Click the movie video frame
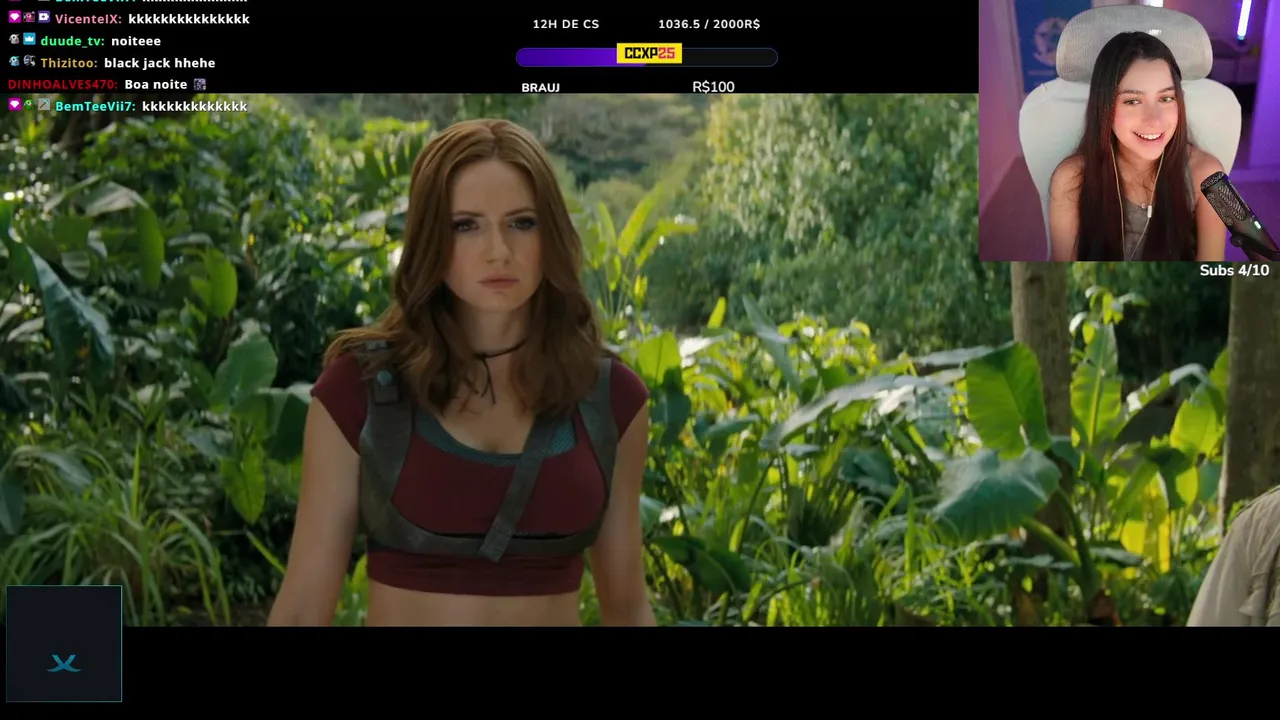This screenshot has height=720, width=1280. pyautogui.click(x=640, y=360)
